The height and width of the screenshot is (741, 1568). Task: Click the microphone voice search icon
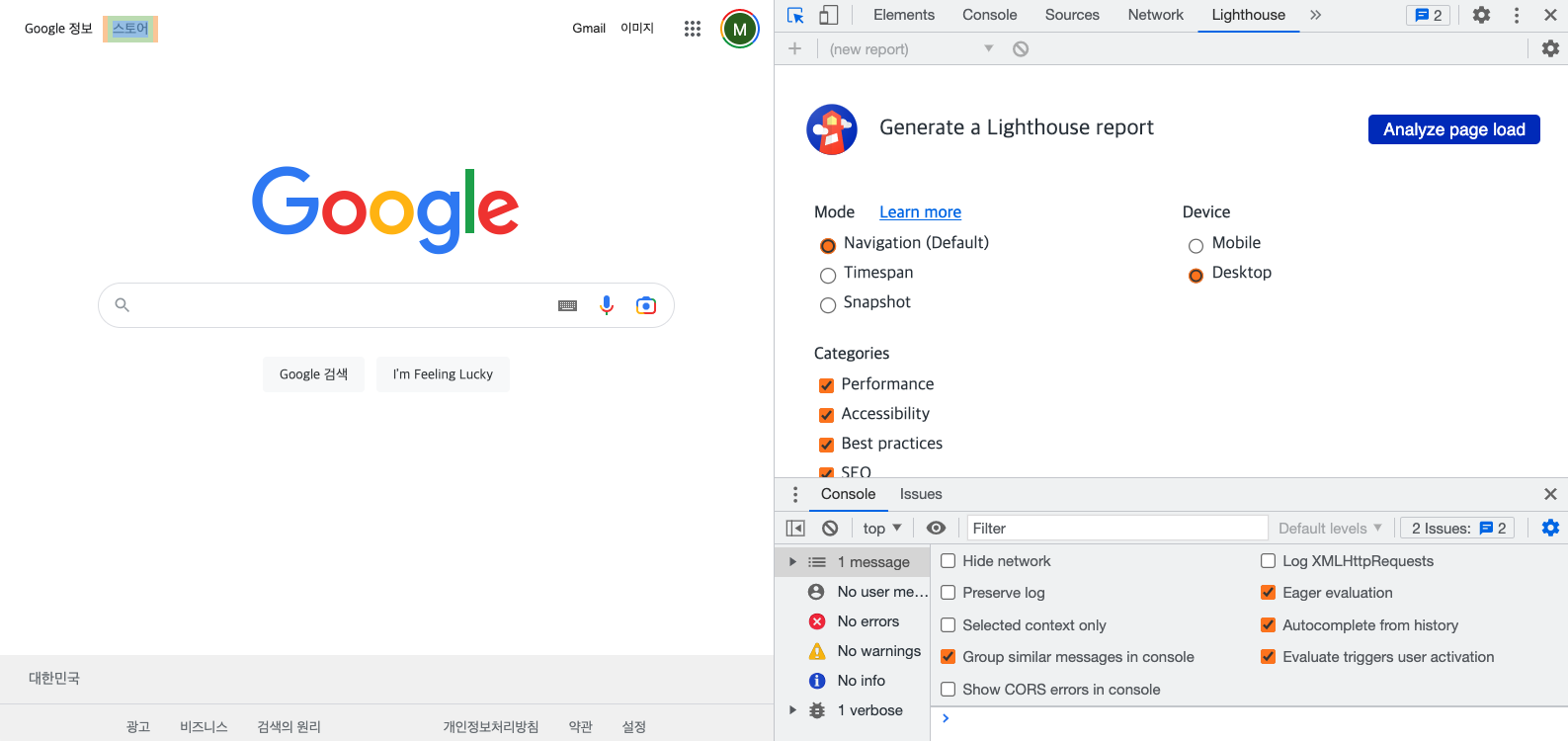click(607, 305)
